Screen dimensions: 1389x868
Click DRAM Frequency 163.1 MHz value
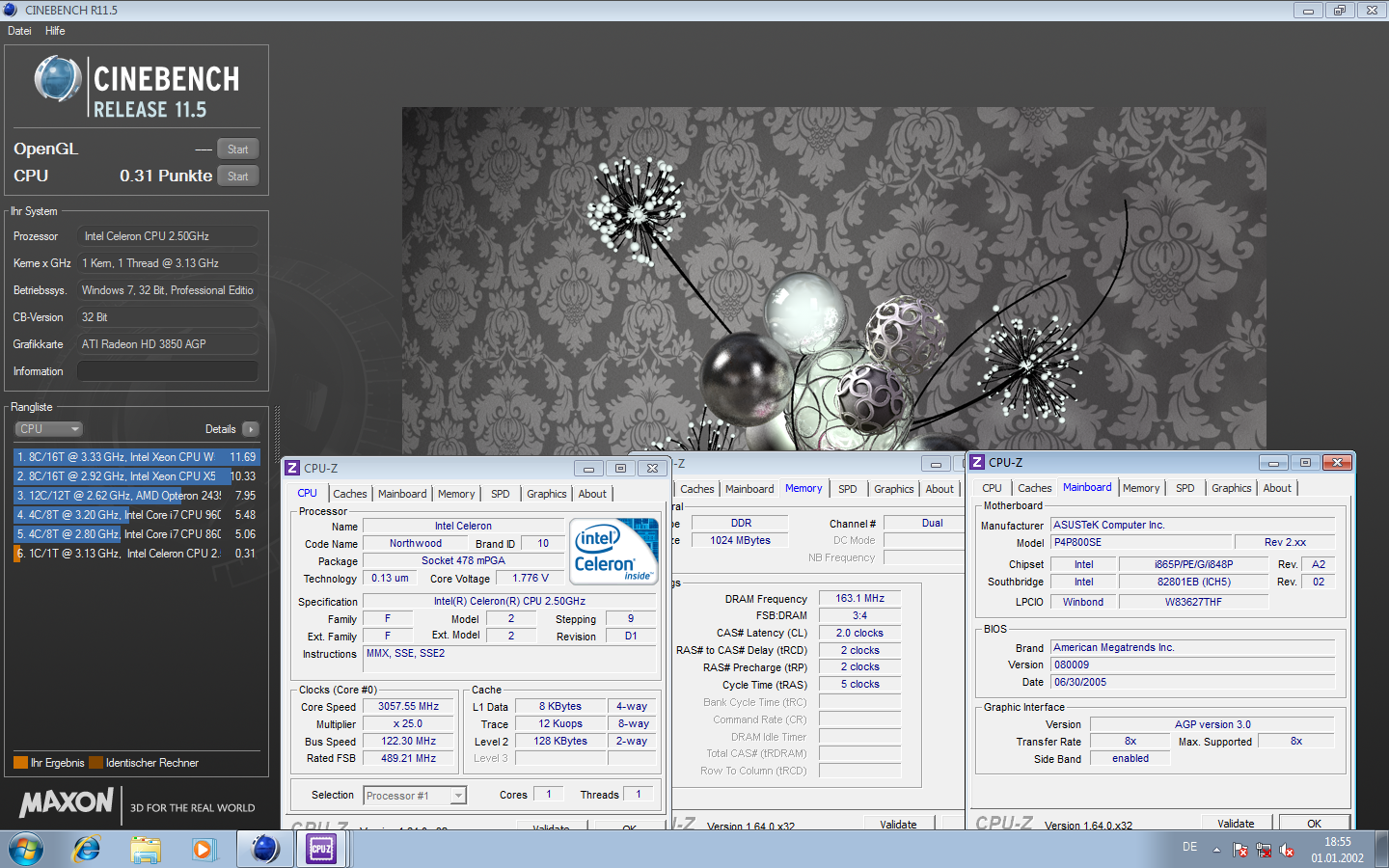tap(859, 598)
